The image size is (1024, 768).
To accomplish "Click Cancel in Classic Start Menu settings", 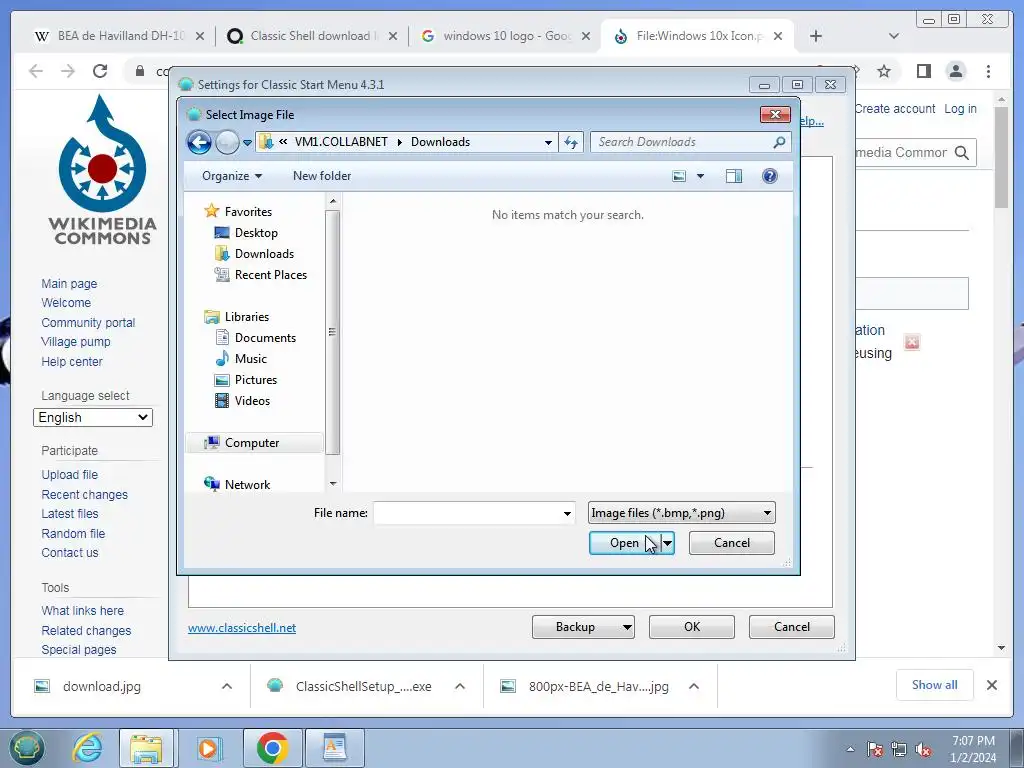I will (x=792, y=627).
